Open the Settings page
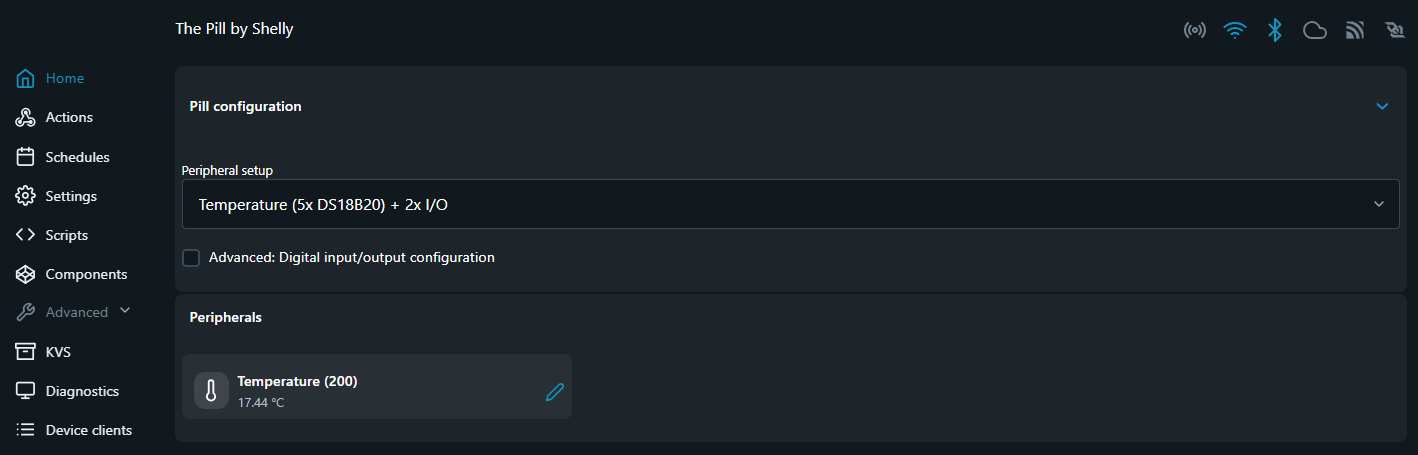Image resolution: width=1418 pixels, height=455 pixels. point(70,196)
